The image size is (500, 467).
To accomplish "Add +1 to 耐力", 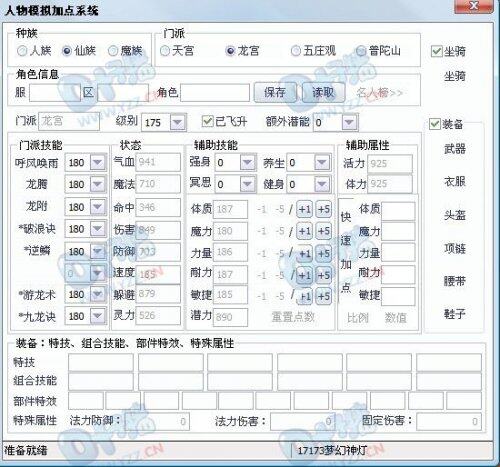I will [304, 276].
